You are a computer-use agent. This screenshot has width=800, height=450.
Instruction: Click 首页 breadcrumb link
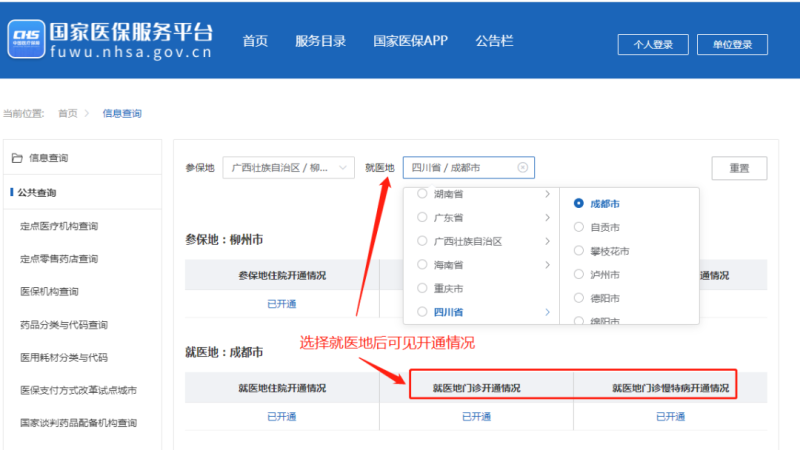(x=68, y=113)
